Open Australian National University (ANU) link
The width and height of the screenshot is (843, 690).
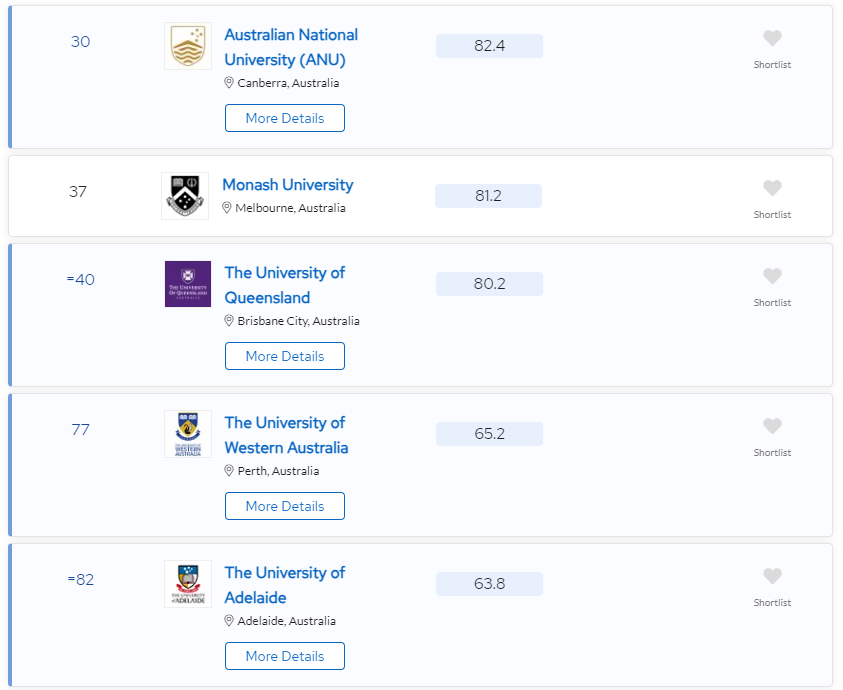click(291, 47)
